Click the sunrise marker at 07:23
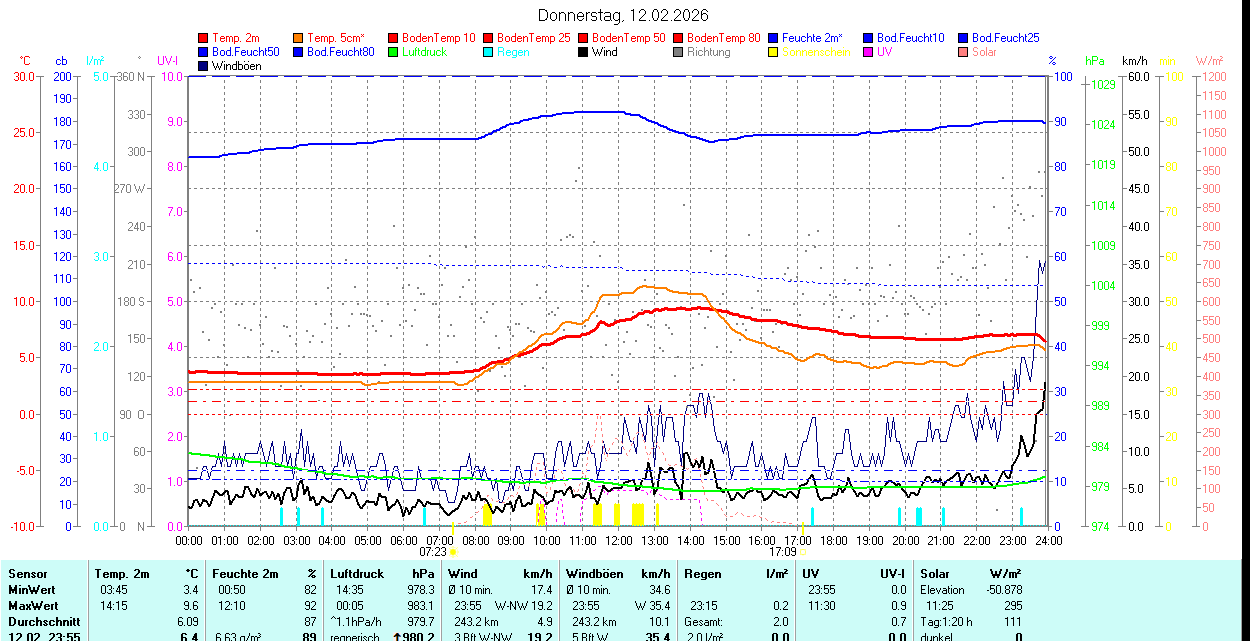The height and width of the screenshot is (641, 1250). click(452, 551)
